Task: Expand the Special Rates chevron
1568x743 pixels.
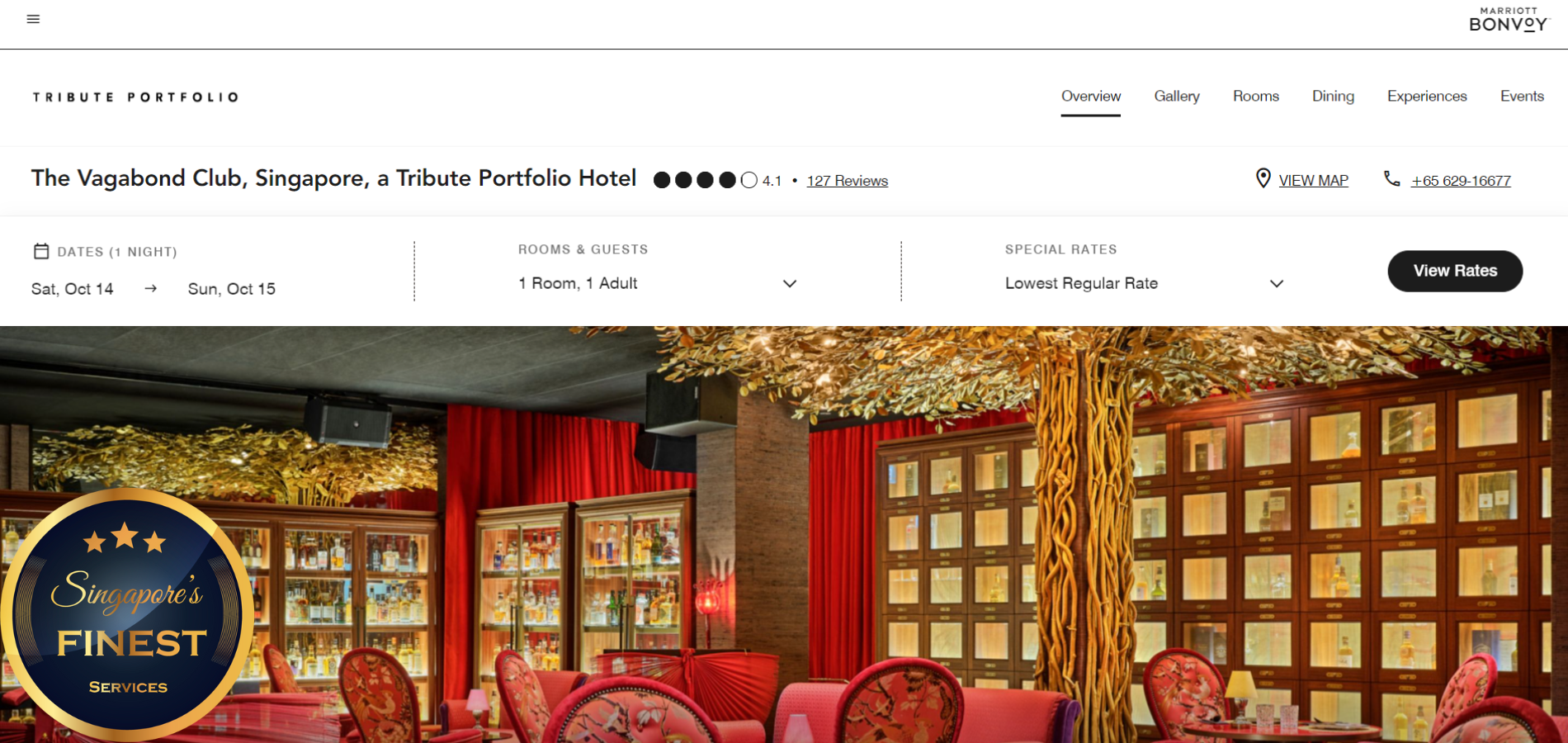Action: tap(1276, 283)
